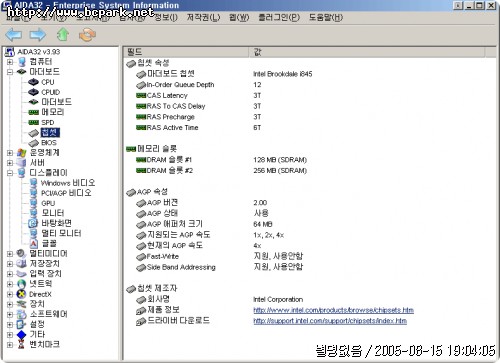
Task: Open the support.intel.com chipsets driver link
Action: [330, 321]
